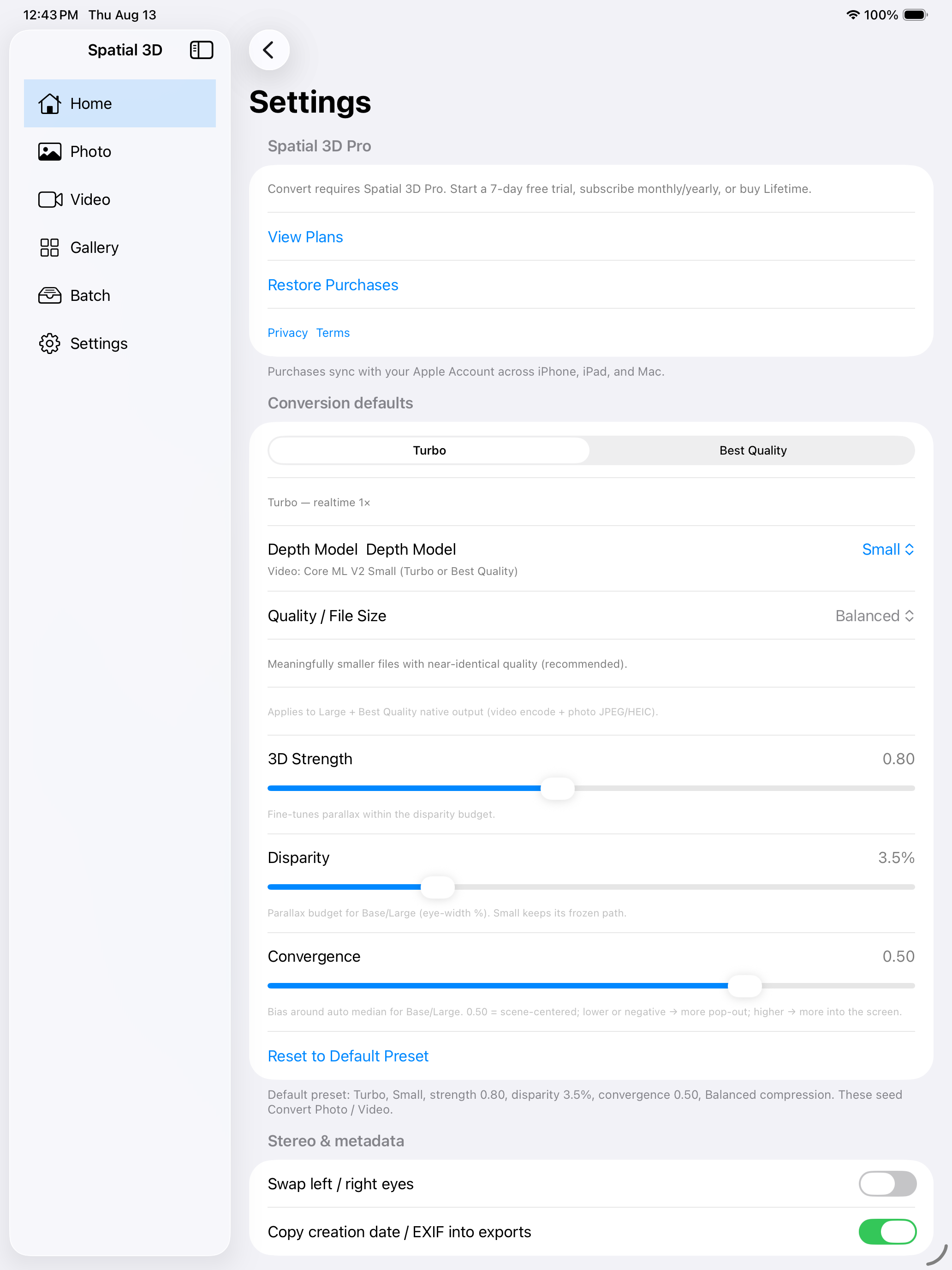Tap the back chevron button

click(268, 50)
